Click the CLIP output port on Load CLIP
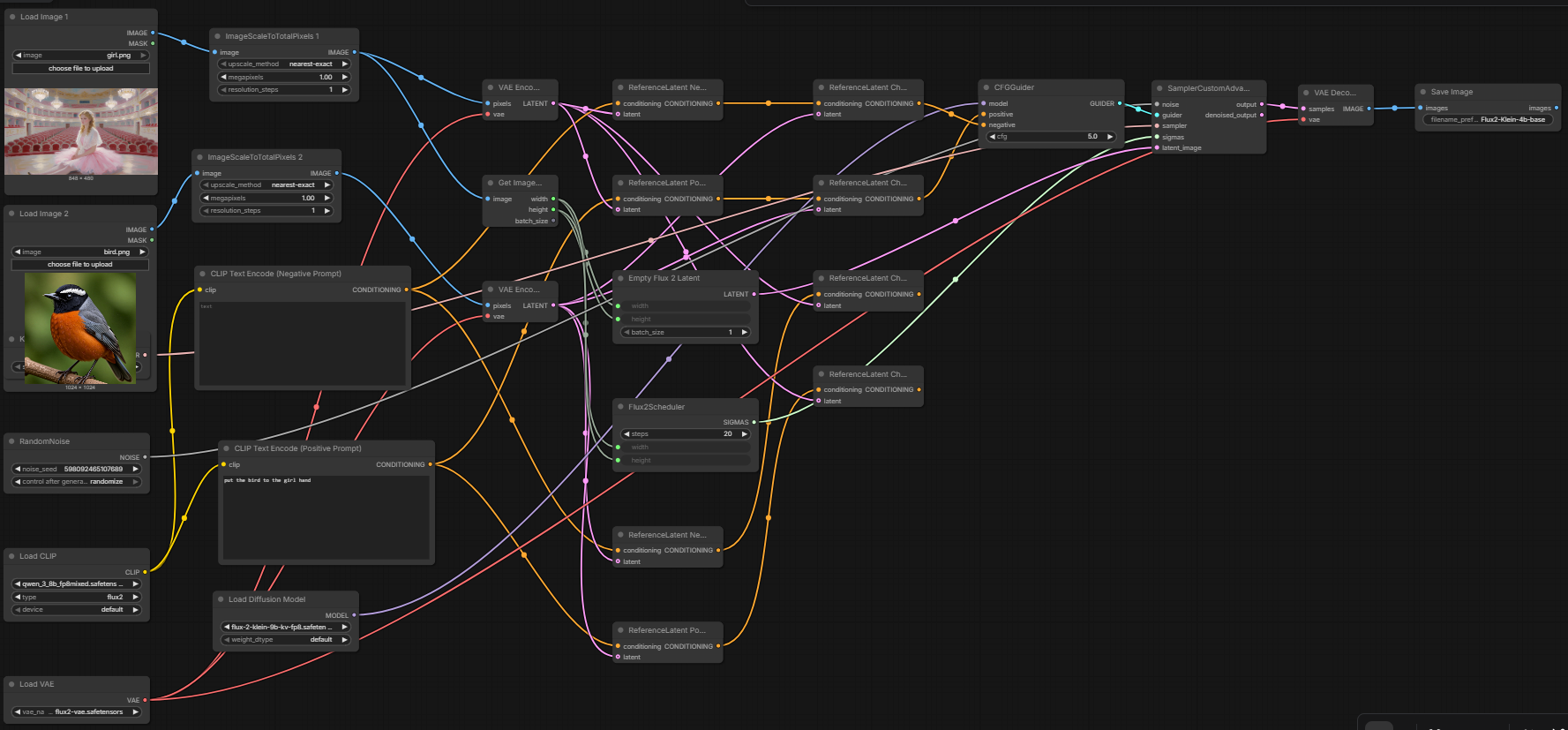The height and width of the screenshot is (730, 1568). (x=145, y=572)
